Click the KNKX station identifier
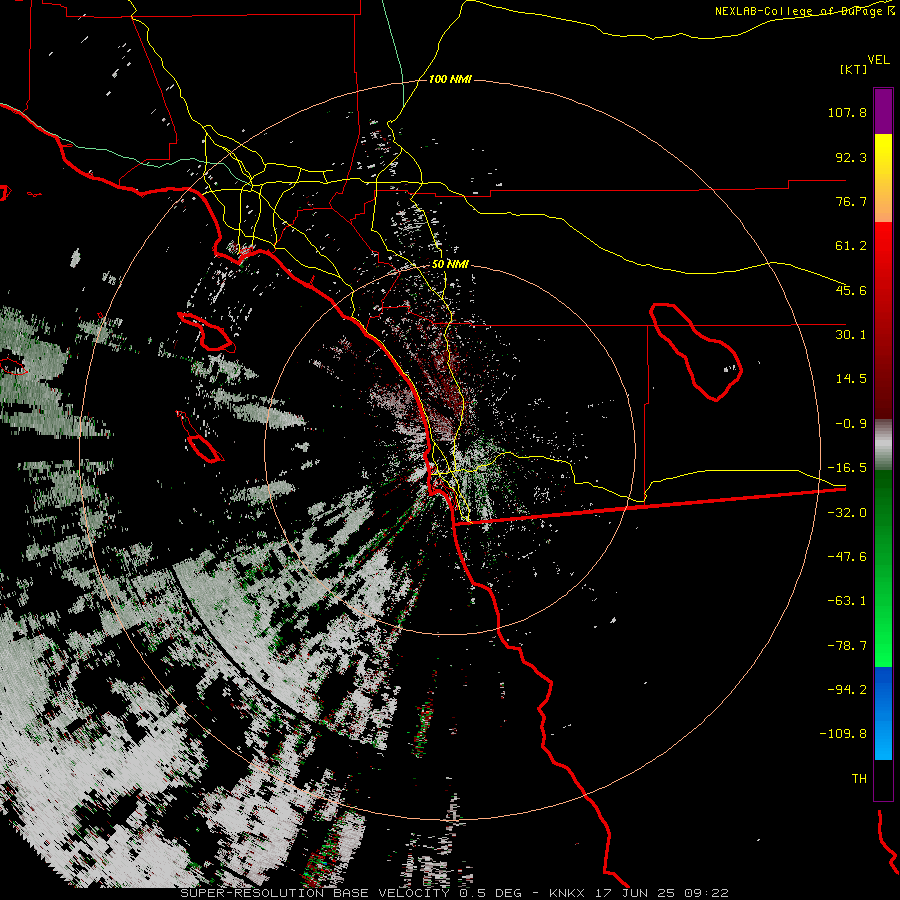Viewport: 900px width, 900px height. (x=567, y=893)
